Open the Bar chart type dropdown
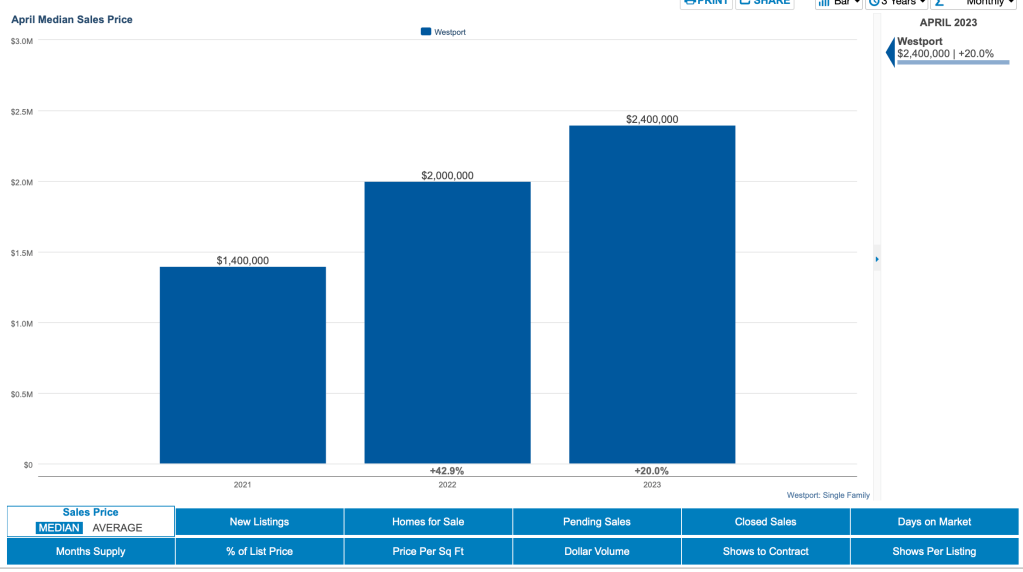Viewport: 1023px width, 572px height. [x=837, y=3]
